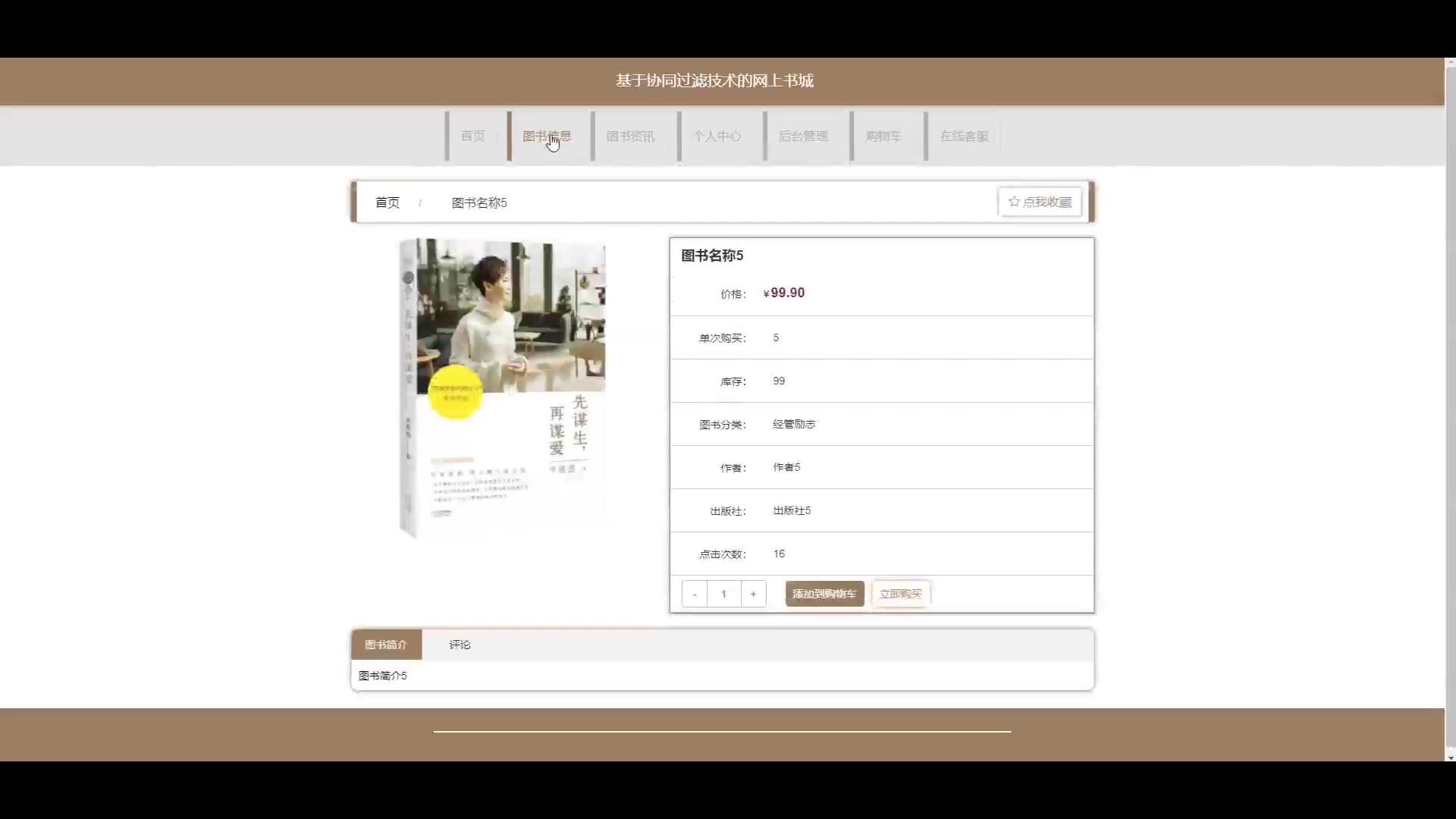Click the 经管励志 category value

click(794, 424)
